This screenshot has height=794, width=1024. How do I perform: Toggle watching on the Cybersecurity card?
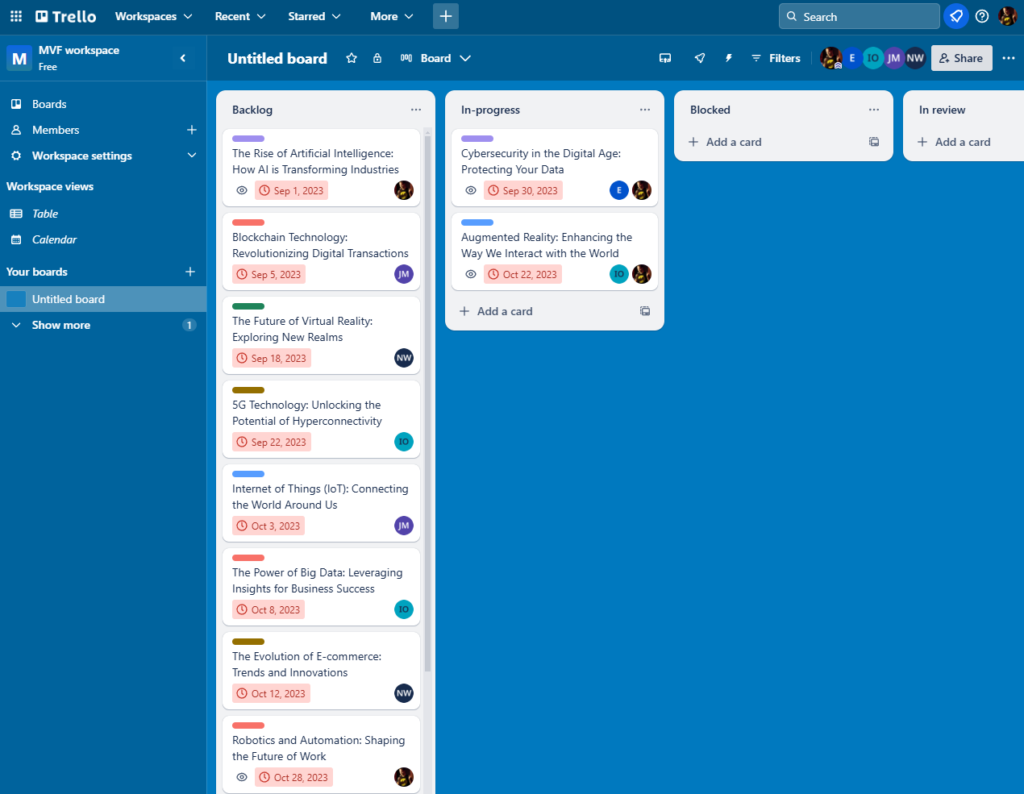[470, 190]
